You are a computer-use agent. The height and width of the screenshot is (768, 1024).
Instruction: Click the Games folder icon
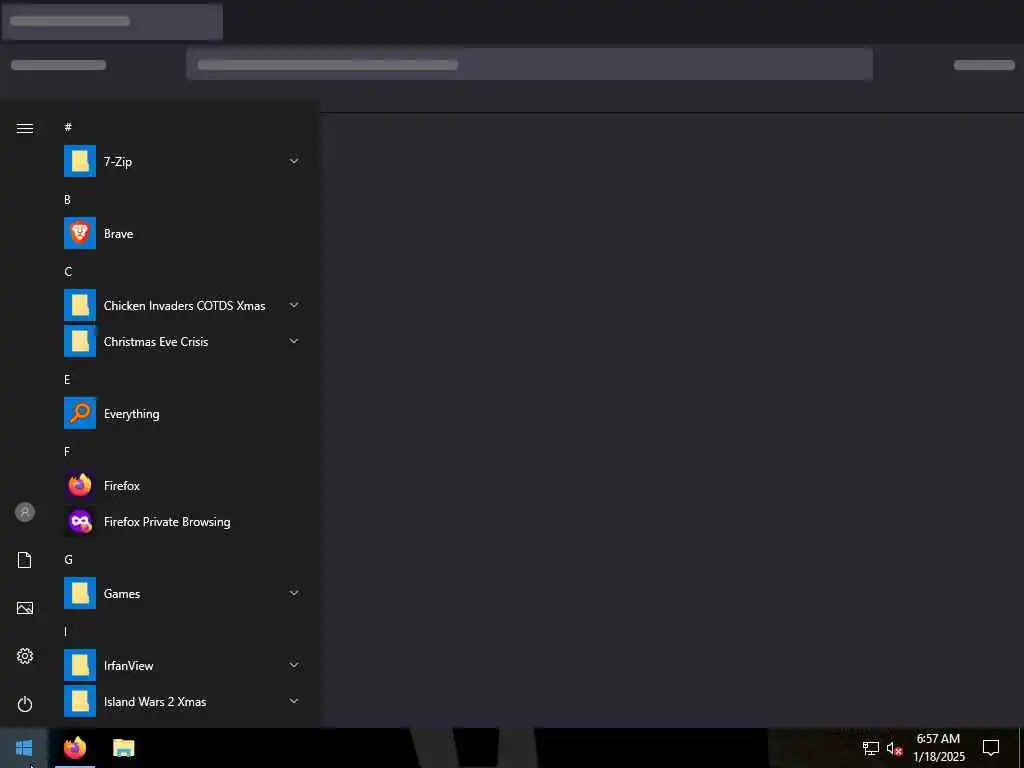coord(80,593)
